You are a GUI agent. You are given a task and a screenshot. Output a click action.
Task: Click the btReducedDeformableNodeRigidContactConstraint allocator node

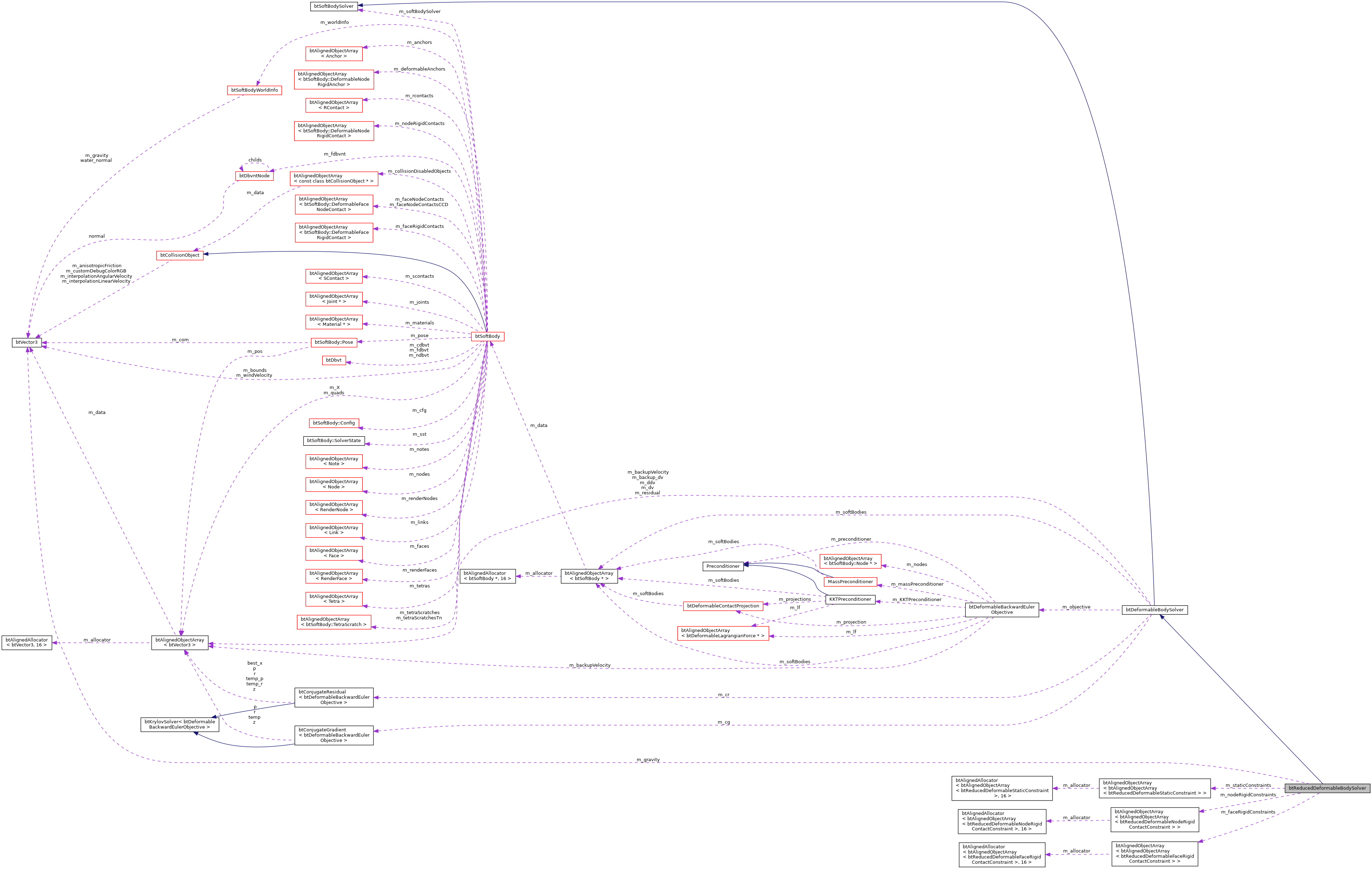(x=1002, y=821)
